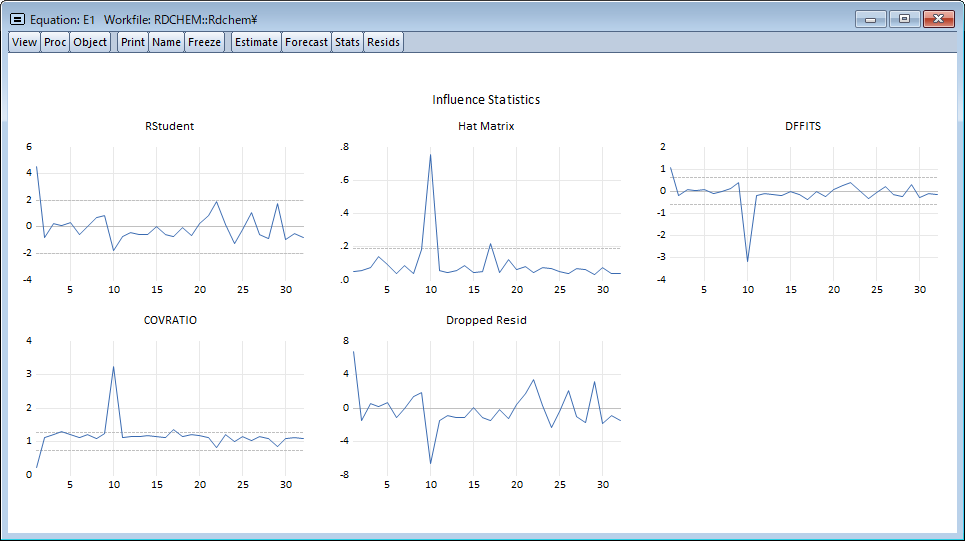Select the Influence Statistics heading

pyautogui.click(x=486, y=100)
